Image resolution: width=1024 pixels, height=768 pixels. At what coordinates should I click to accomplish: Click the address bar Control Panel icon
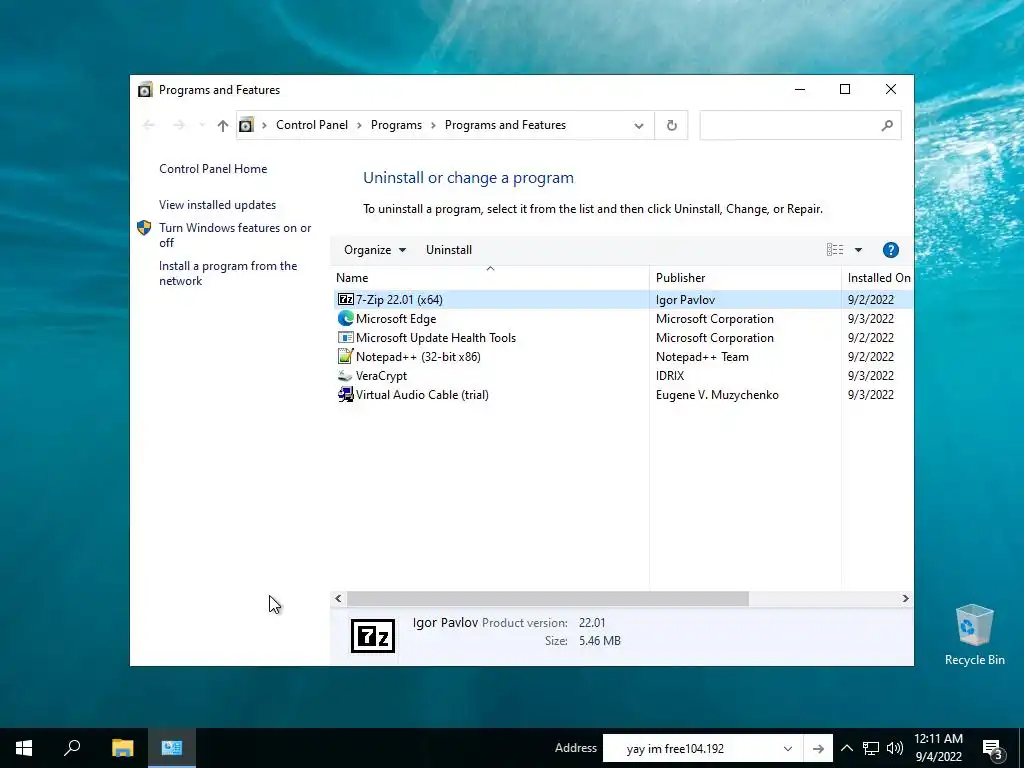(x=246, y=125)
